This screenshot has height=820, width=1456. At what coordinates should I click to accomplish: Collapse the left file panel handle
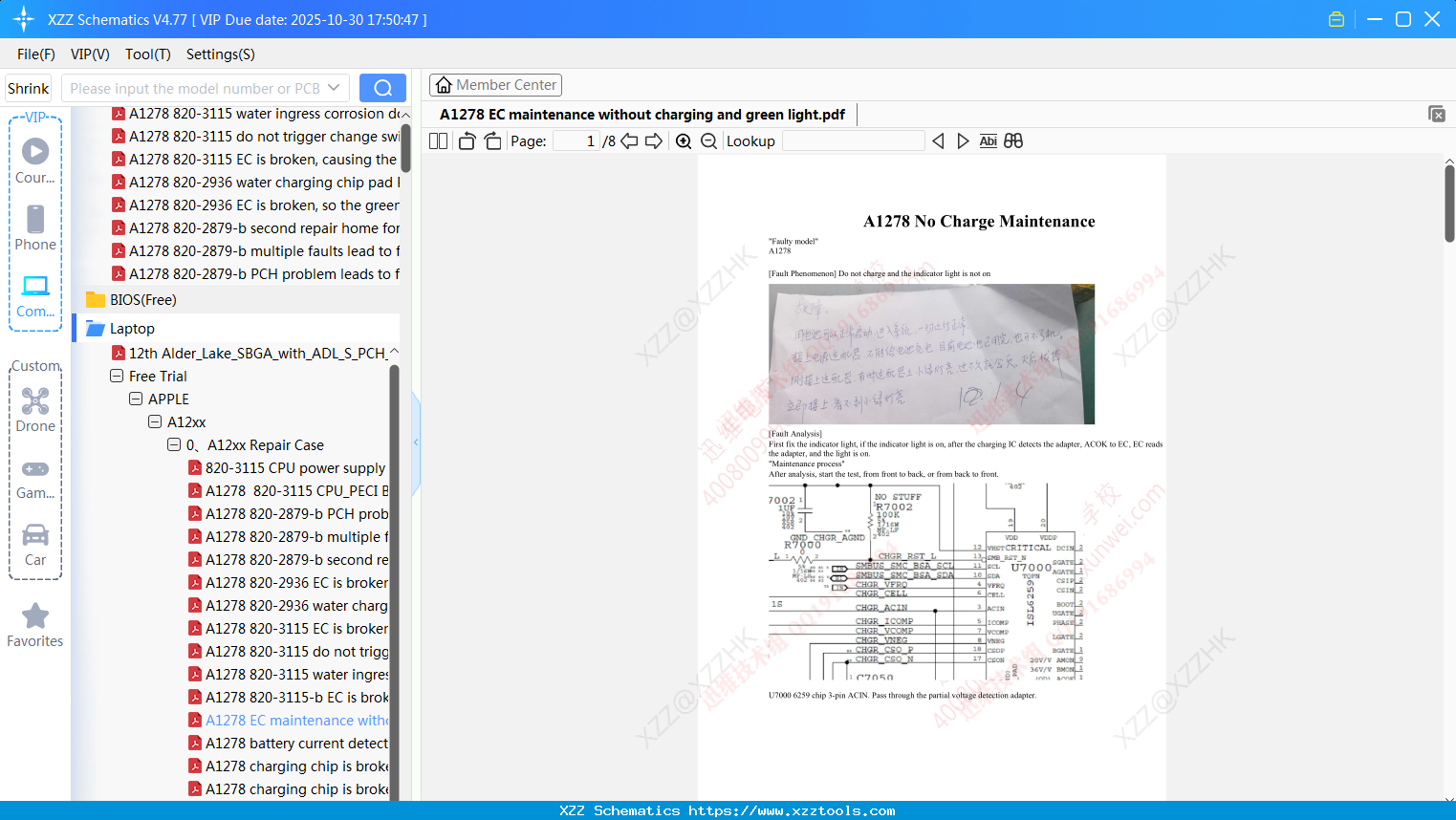(416, 442)
